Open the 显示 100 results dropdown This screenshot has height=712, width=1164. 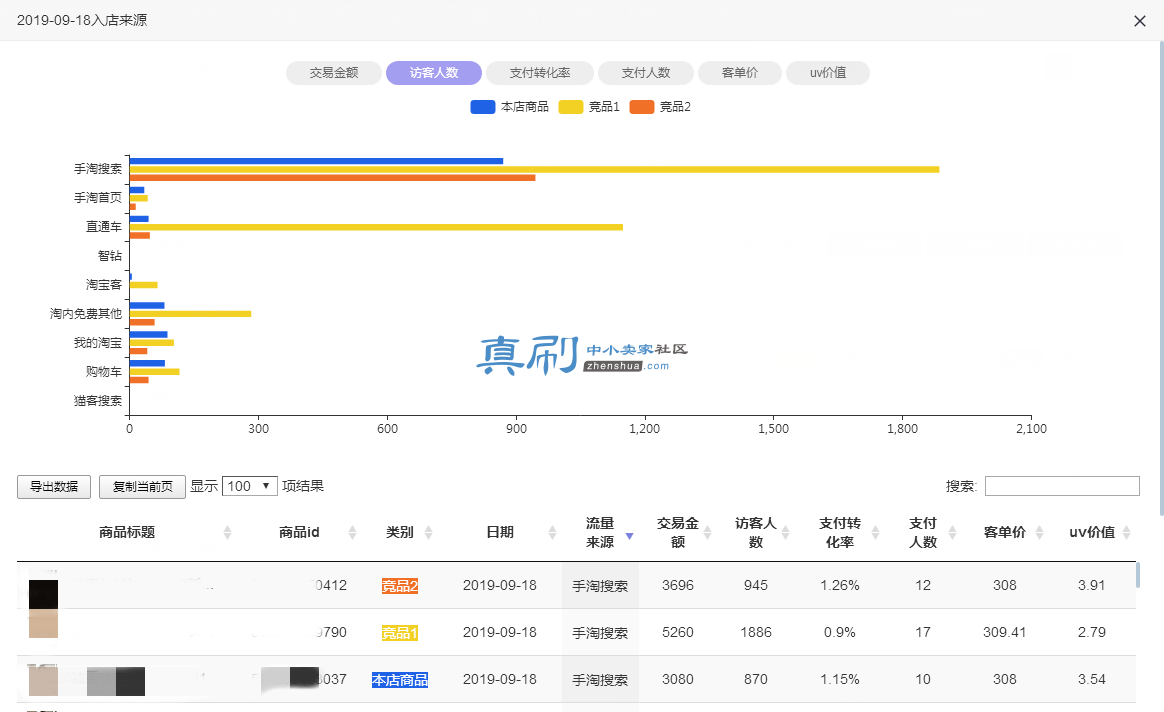[249, 486]
